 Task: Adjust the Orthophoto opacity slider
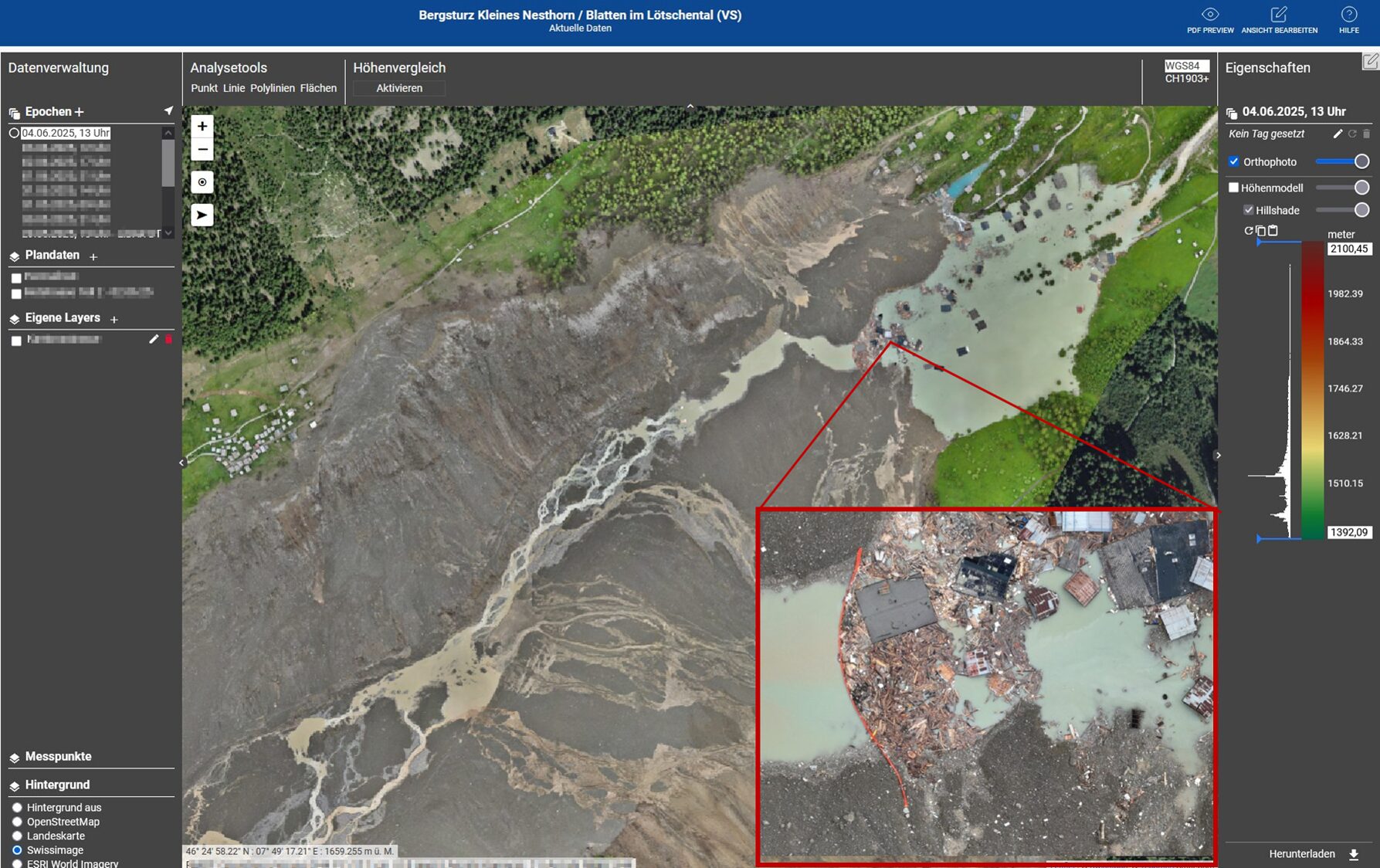1361,161
